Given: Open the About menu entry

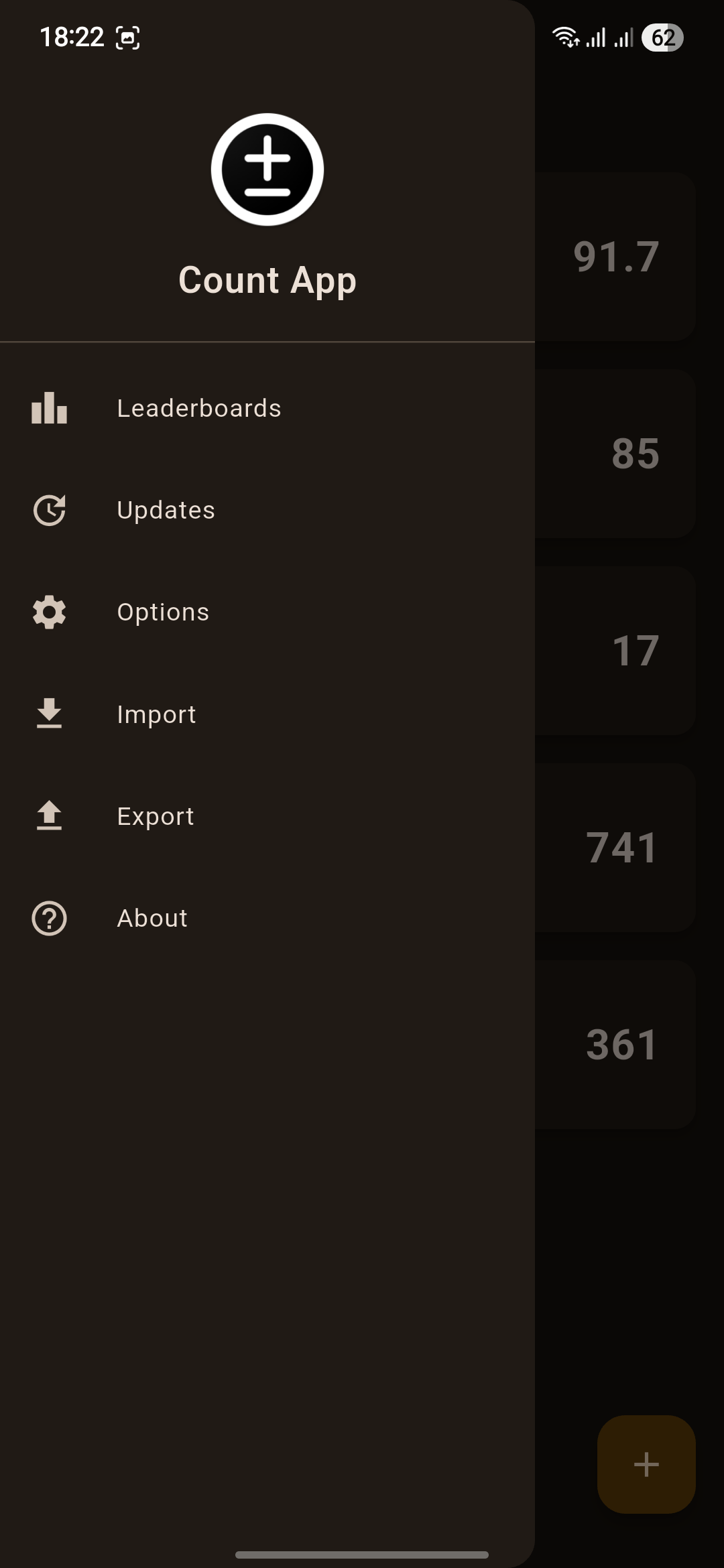Looking at the screenshot, I should (152, 918).
